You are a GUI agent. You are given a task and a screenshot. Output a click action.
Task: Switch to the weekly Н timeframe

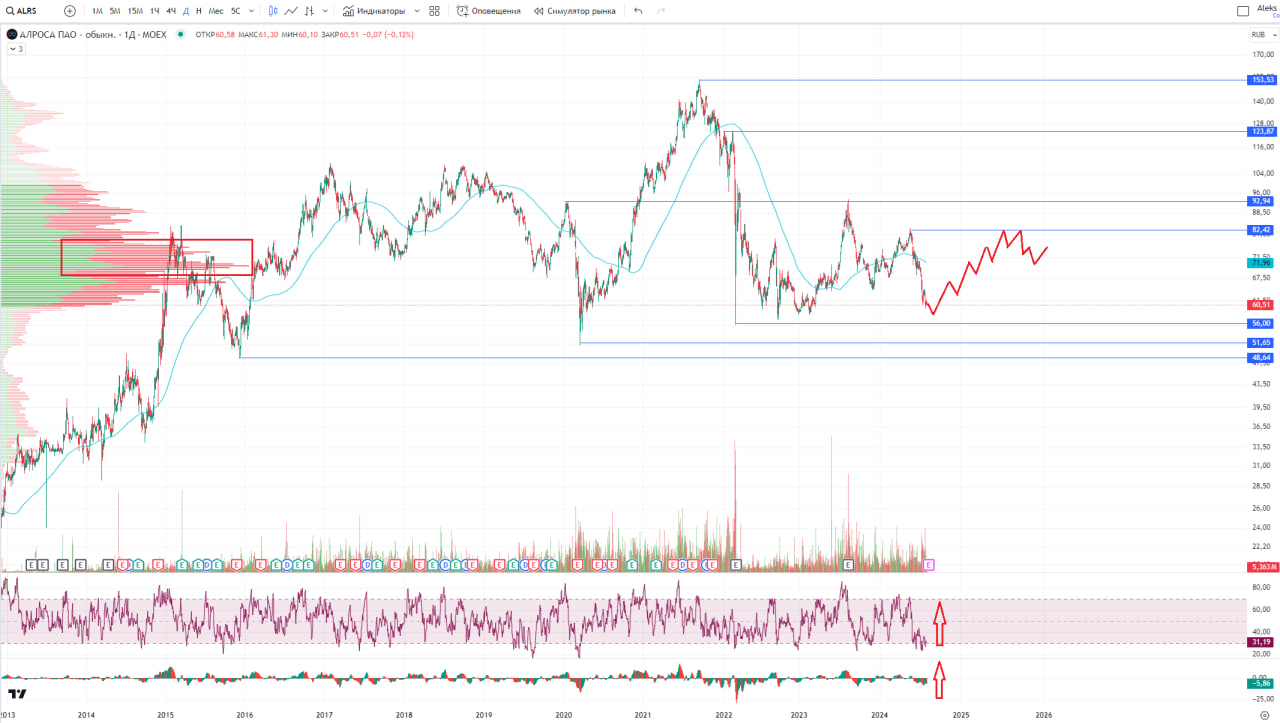pos(198,11)
